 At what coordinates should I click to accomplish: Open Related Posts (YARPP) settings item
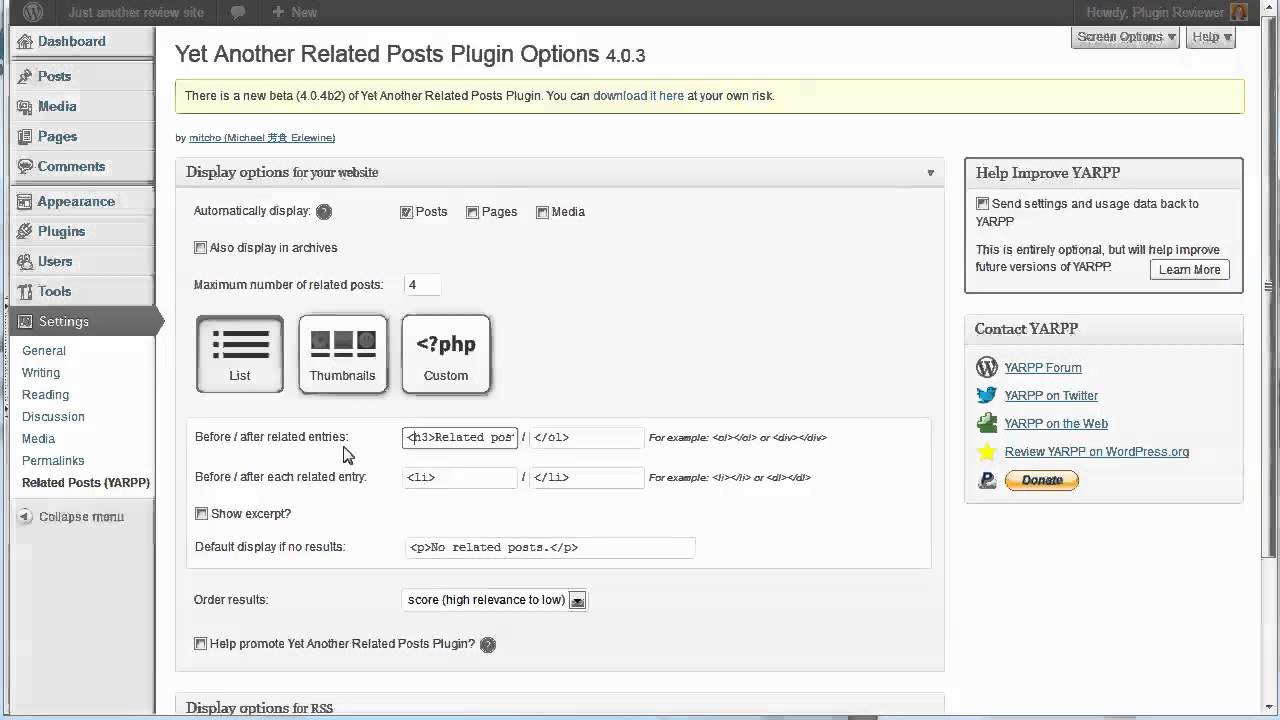pos(86,483)
